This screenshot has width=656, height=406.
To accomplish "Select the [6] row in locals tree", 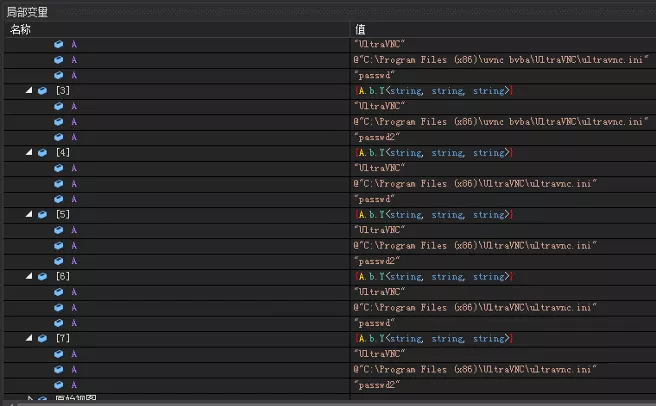I will point(63,277).
